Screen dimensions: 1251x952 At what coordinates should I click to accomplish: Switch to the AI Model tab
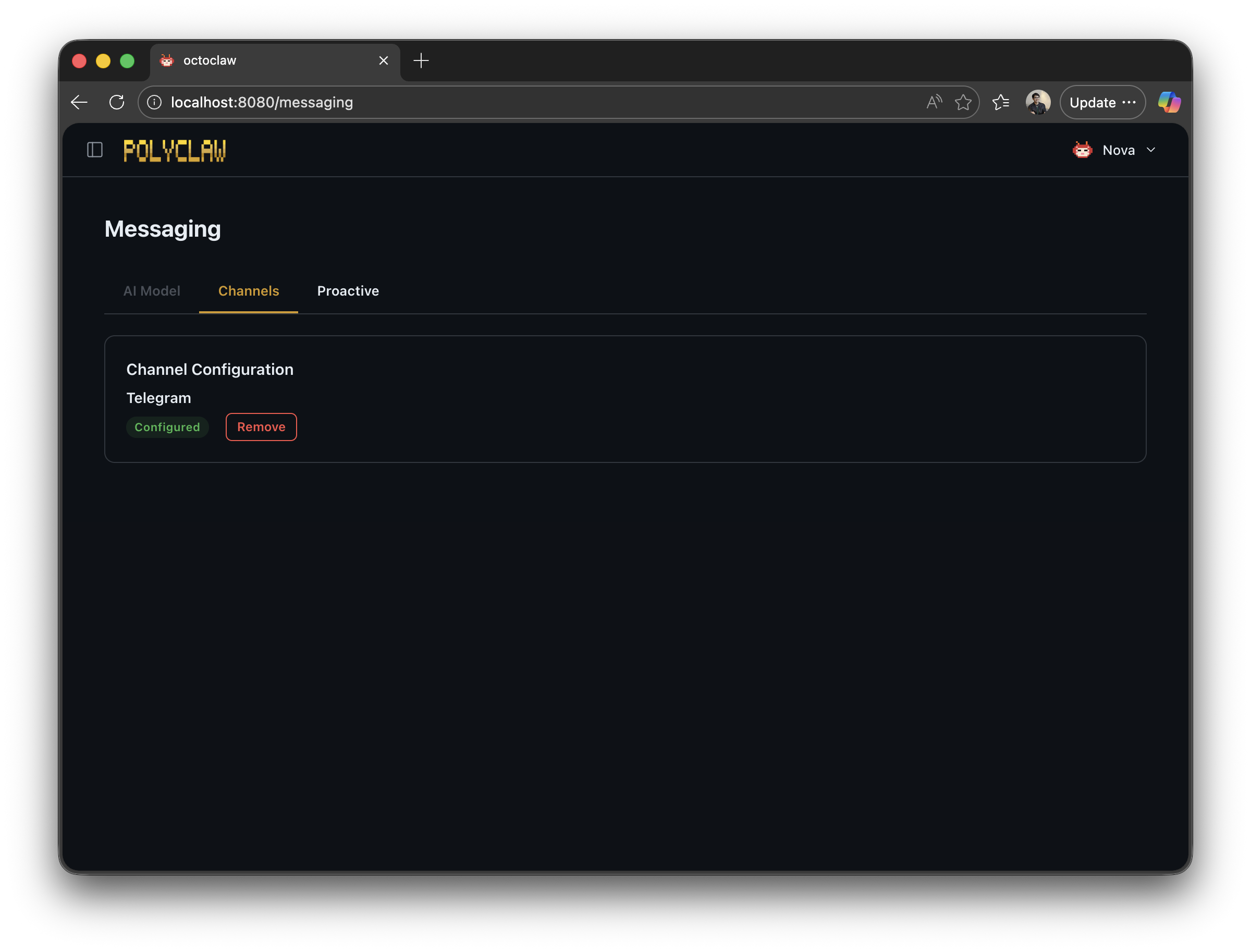coord(152,291)
